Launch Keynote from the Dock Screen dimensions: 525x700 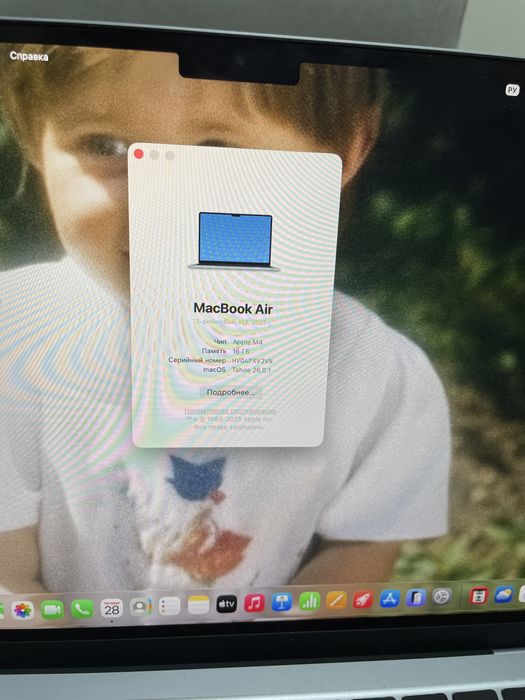tap(282, 602)
